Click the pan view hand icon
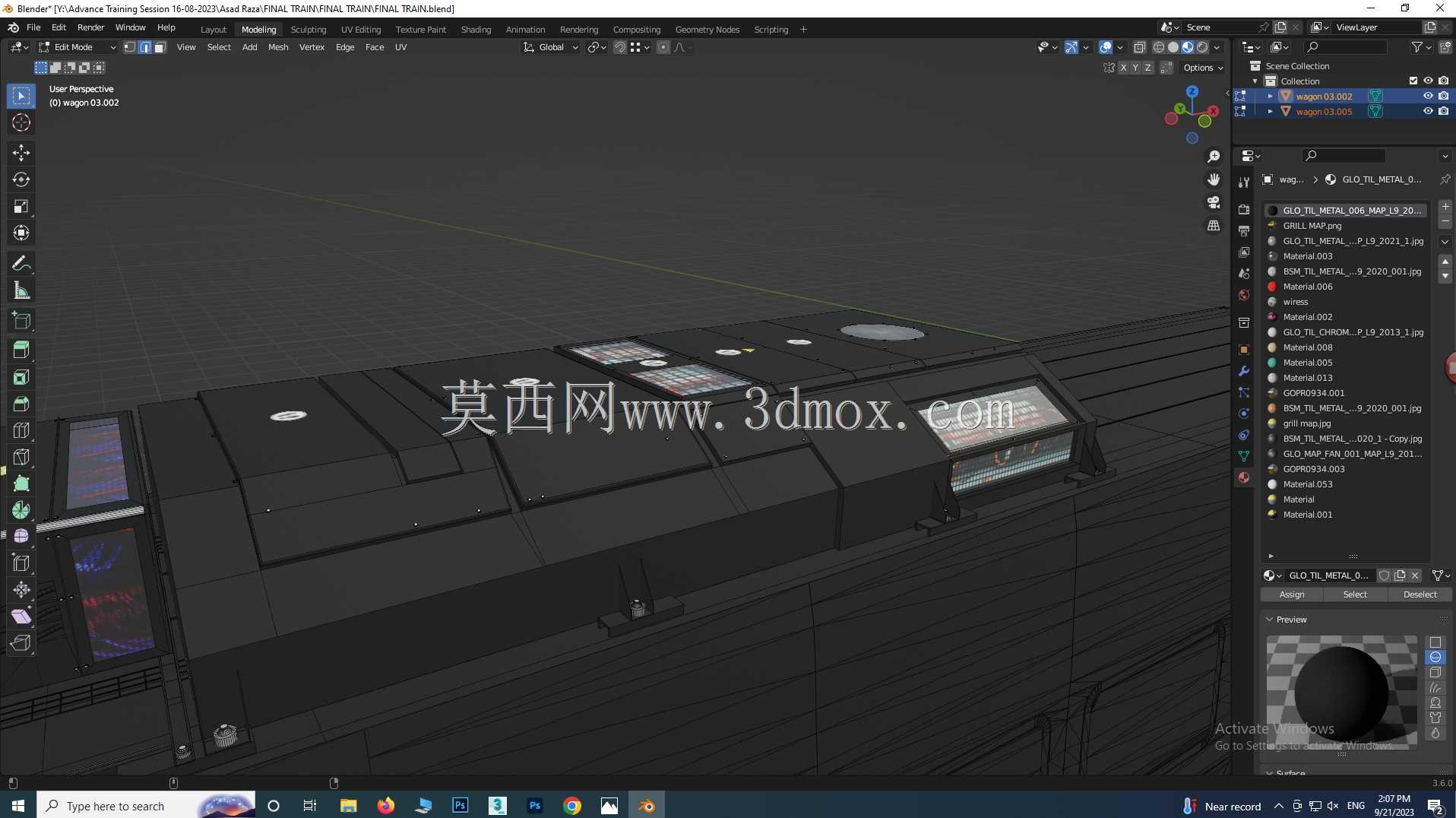 pos(1214,179)
